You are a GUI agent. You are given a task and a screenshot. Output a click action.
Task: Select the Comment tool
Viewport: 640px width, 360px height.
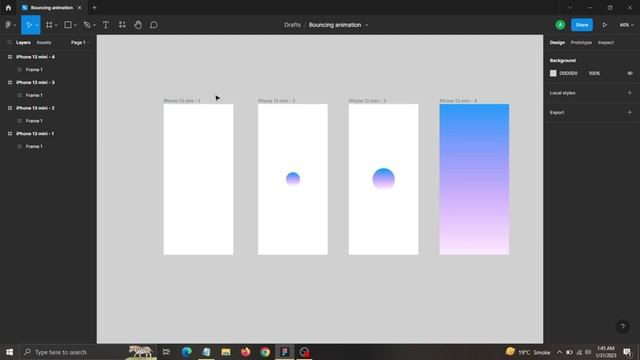[154, 25]
